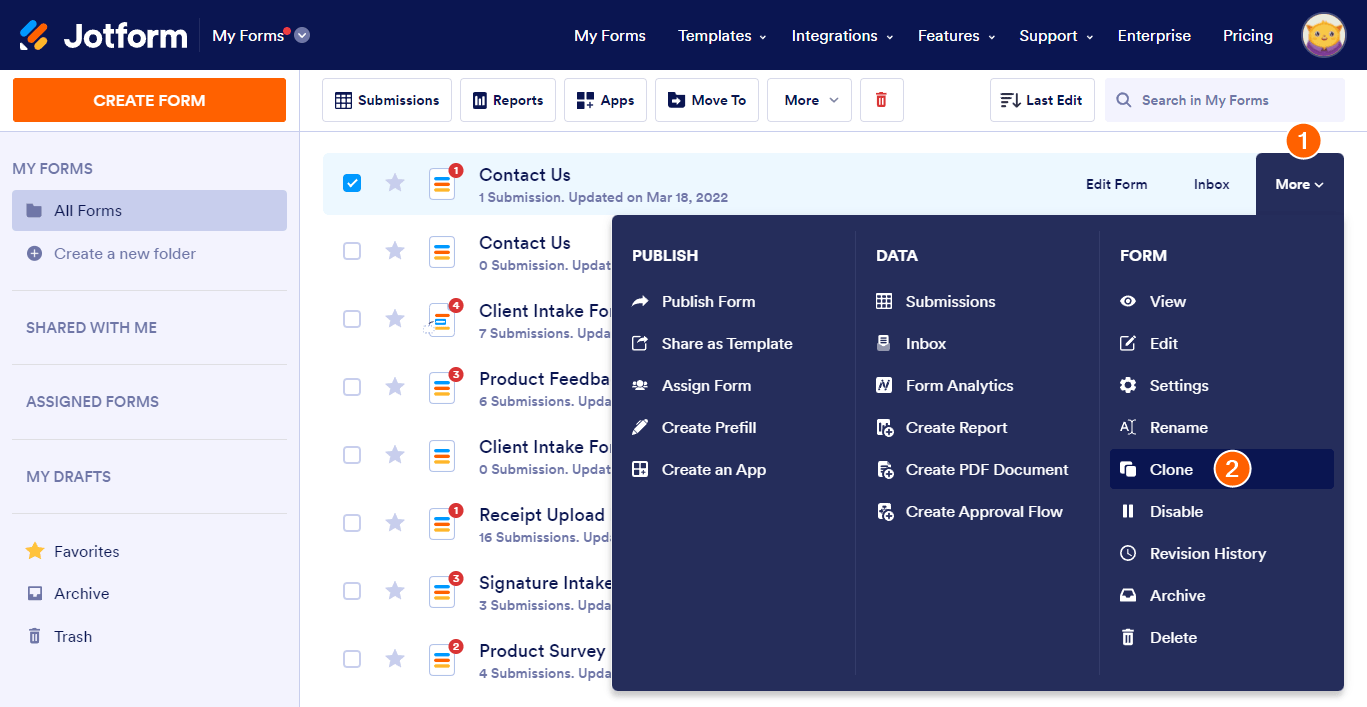1367x707 pixels.
Task: Click the Product Survey form icon
Action: [x=442, y=659]
